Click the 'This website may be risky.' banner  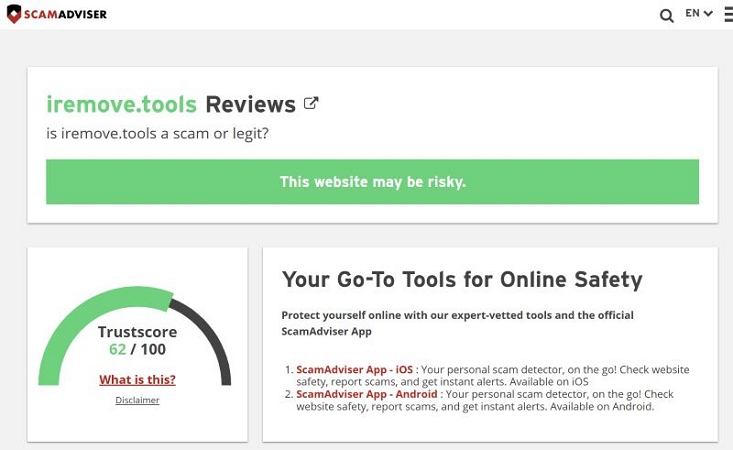[373, 181]
